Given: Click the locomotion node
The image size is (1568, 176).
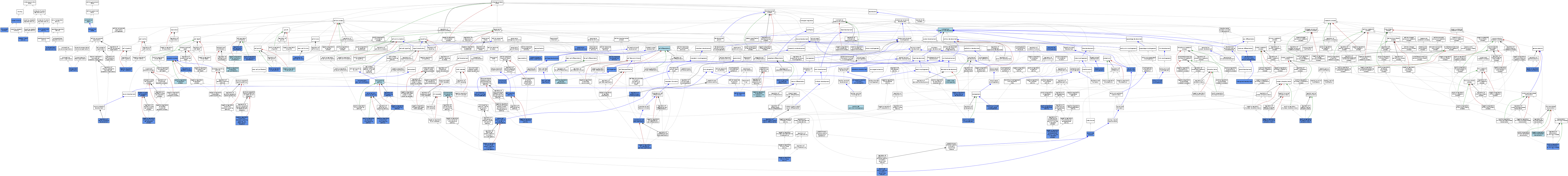Looking at the screenshot, I should [x=174, y=30].
